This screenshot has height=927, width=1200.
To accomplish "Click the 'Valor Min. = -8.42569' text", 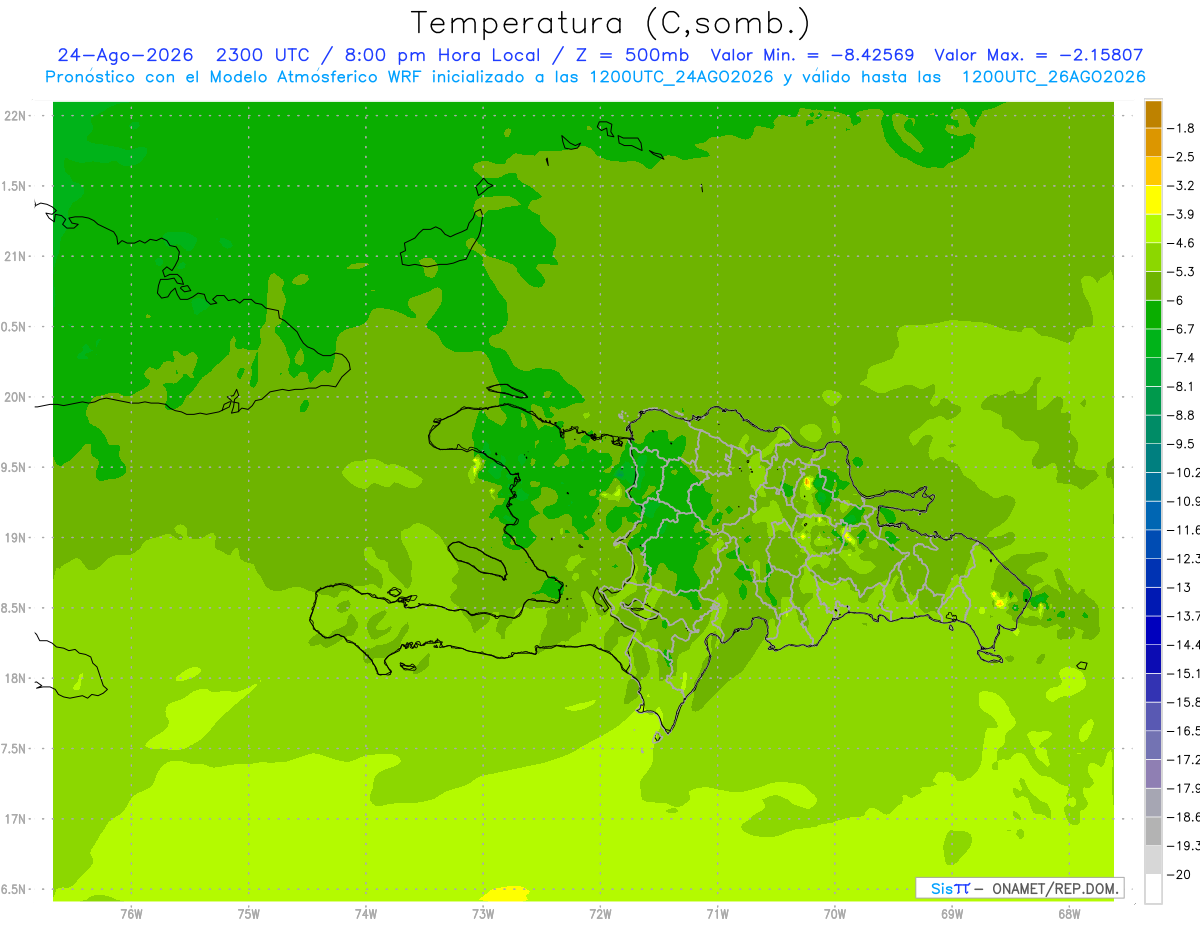I will 812,55.
